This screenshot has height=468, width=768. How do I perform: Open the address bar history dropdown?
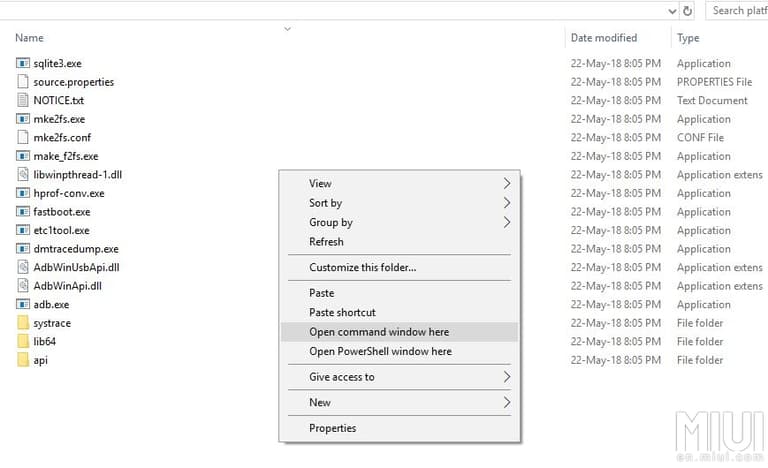coord(673,10)
